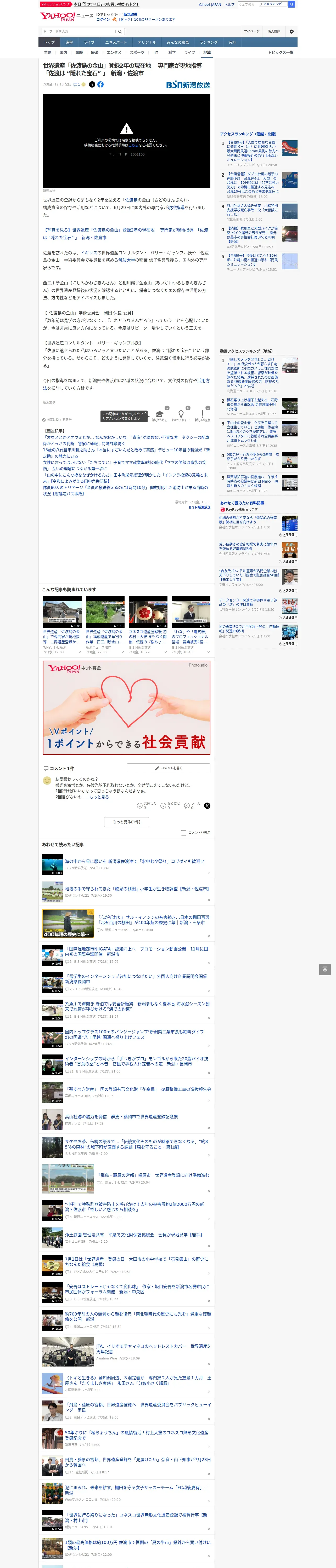Share the comment on X
Viewport: 336px width, 1568px height.
(207, 805)
